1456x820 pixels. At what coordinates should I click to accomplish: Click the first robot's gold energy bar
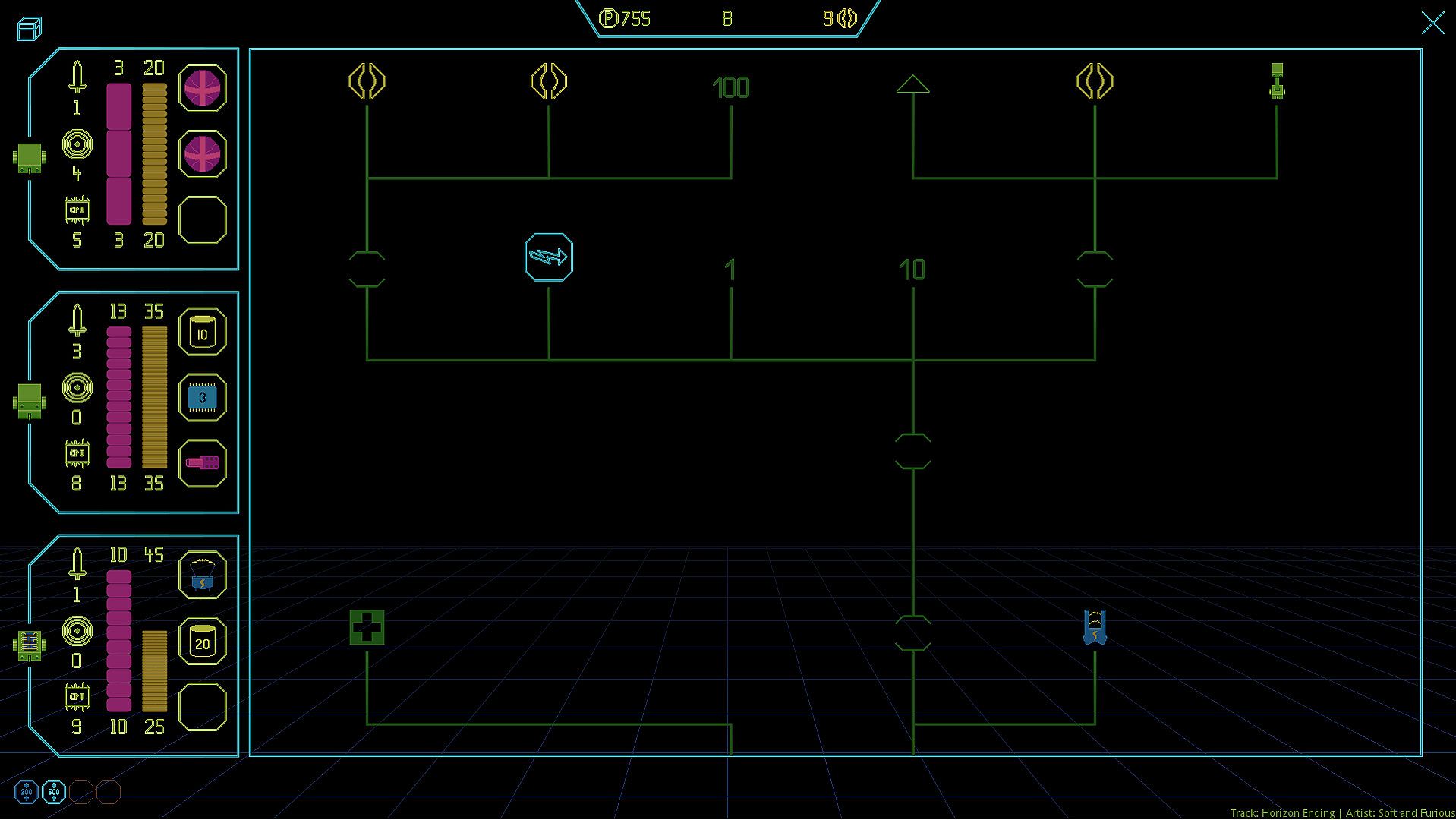click(x=154, y=154)
